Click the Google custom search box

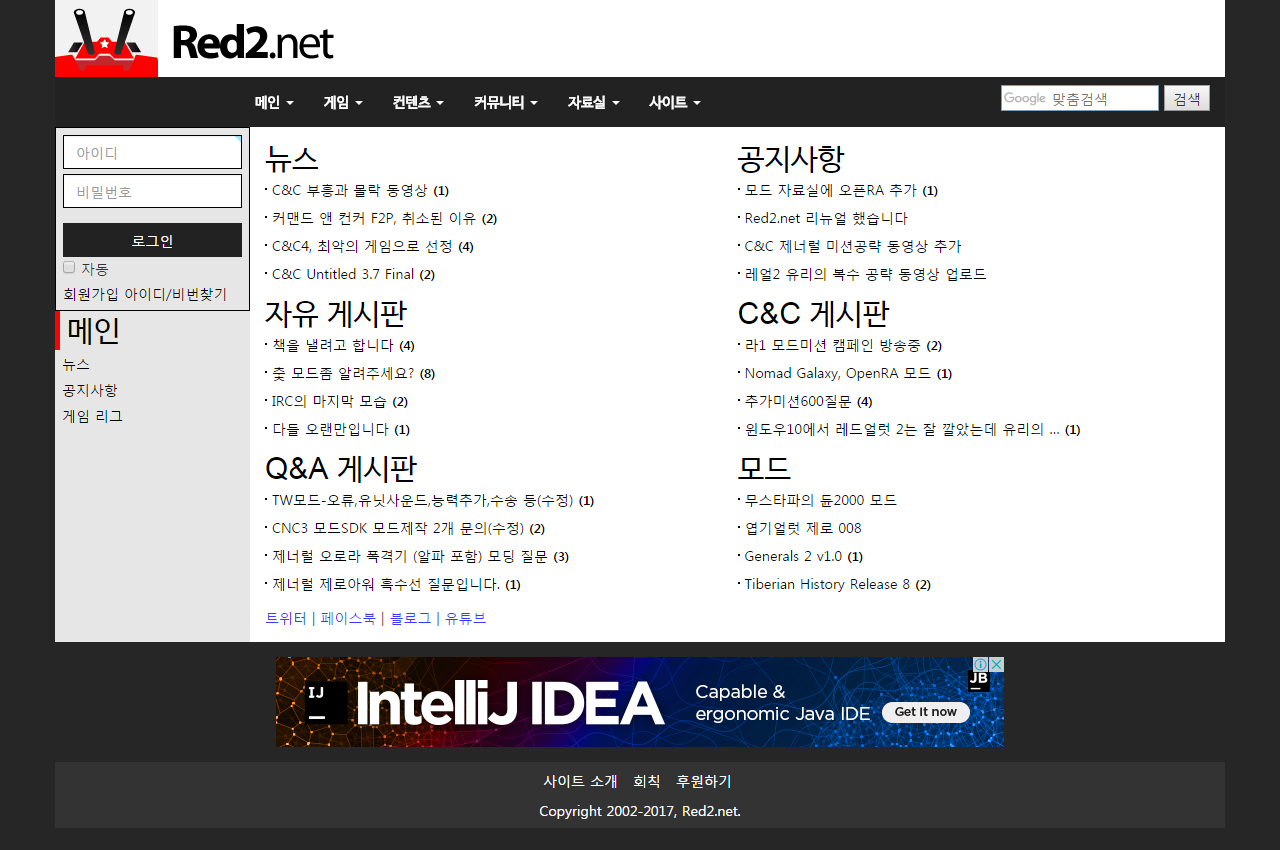pyautogui.click(x=1080, y=98)
